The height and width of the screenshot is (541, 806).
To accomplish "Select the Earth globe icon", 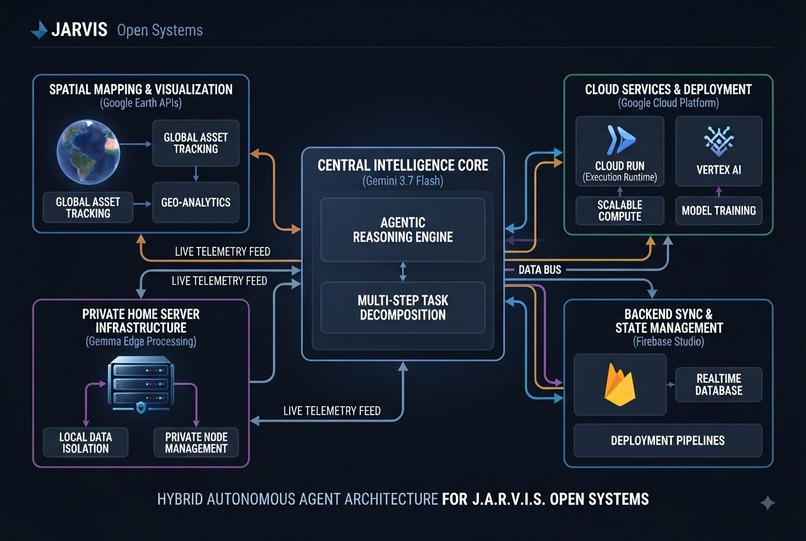I will coord(88,152).
